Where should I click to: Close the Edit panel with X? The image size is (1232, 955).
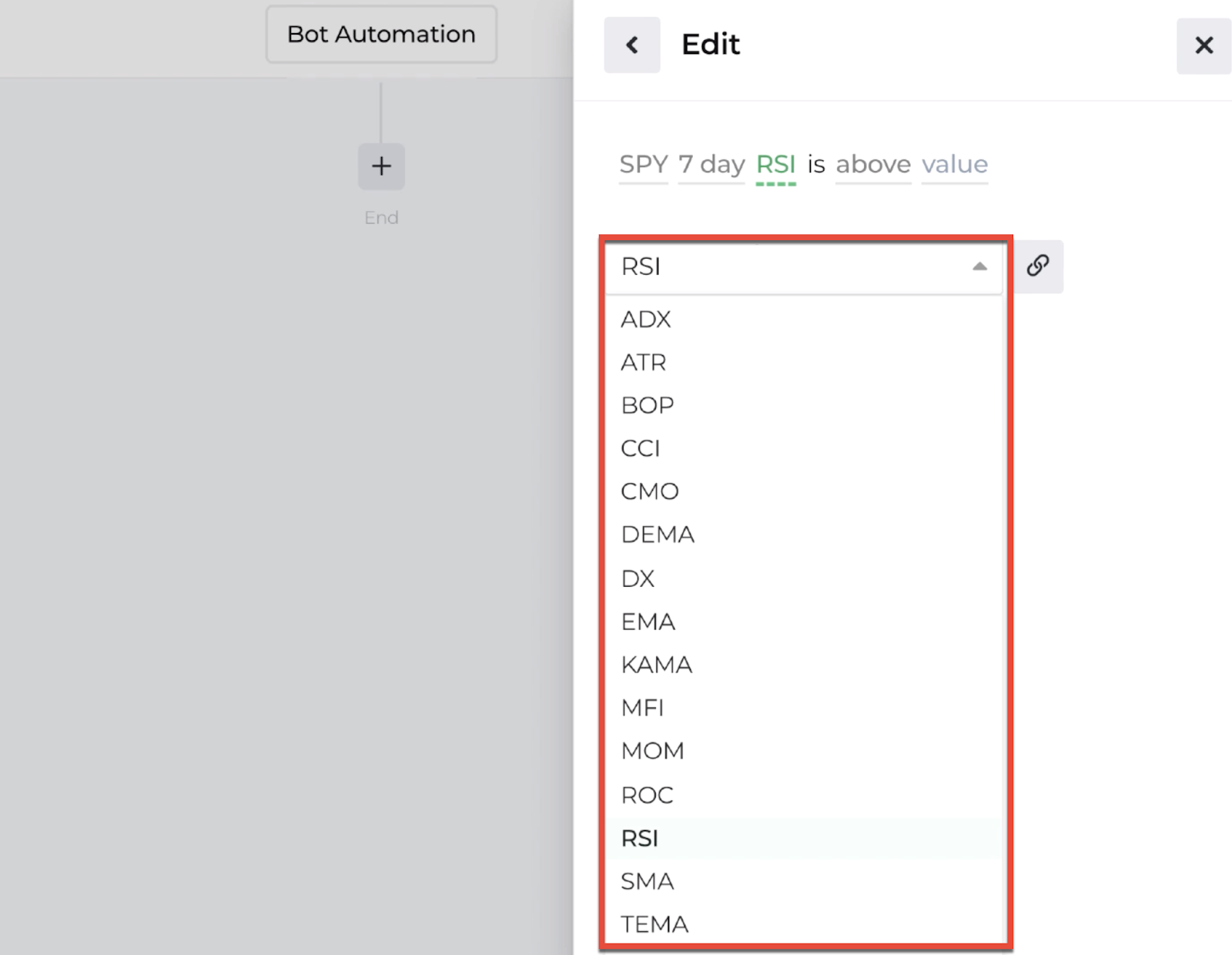tap(1204, 45)
